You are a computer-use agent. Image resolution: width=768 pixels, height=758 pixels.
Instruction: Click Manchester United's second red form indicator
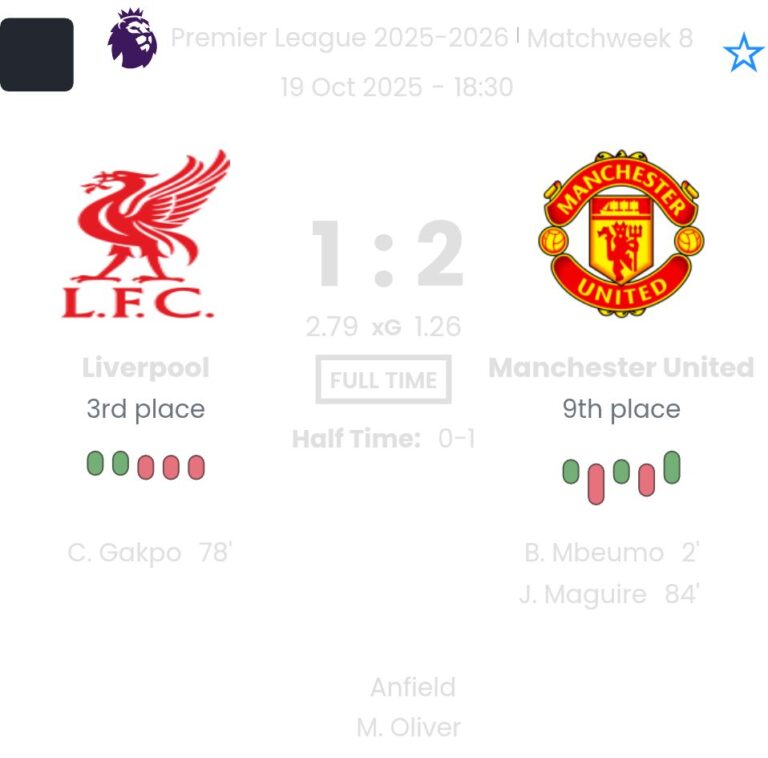click(646, 480)
